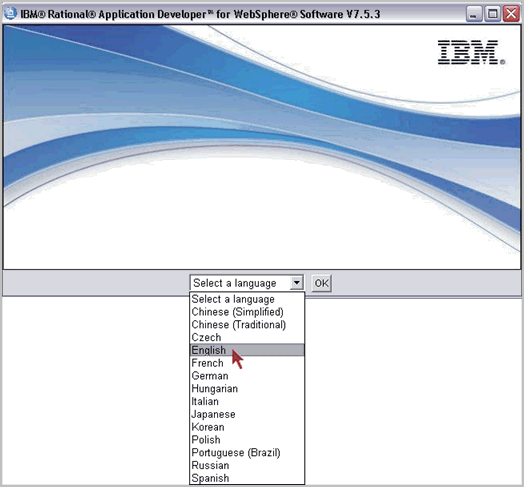Viewport: 524px width, 487px height.
Task: Pick Portuguese (Brazil) in the list
Action: [247, 452]
